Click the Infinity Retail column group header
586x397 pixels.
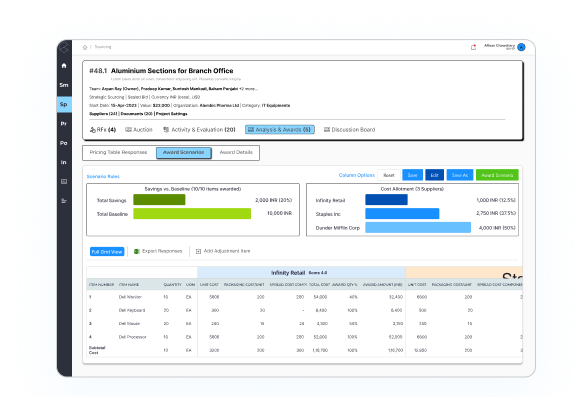[301, 273]
